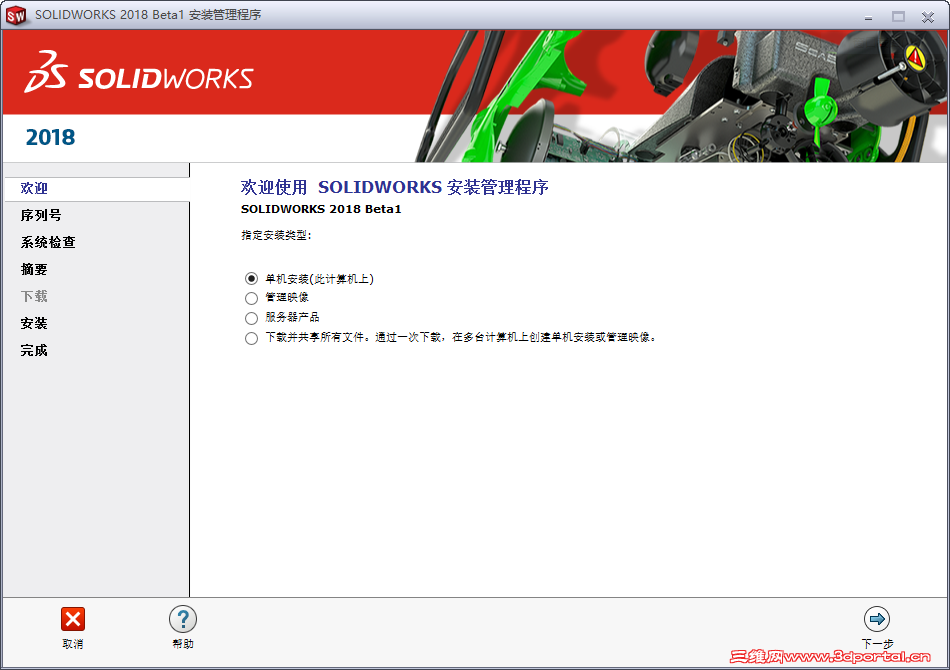Select 下载并共享所有文件 radio option
The height and width of the screenshot is (670, 950).
251,338
